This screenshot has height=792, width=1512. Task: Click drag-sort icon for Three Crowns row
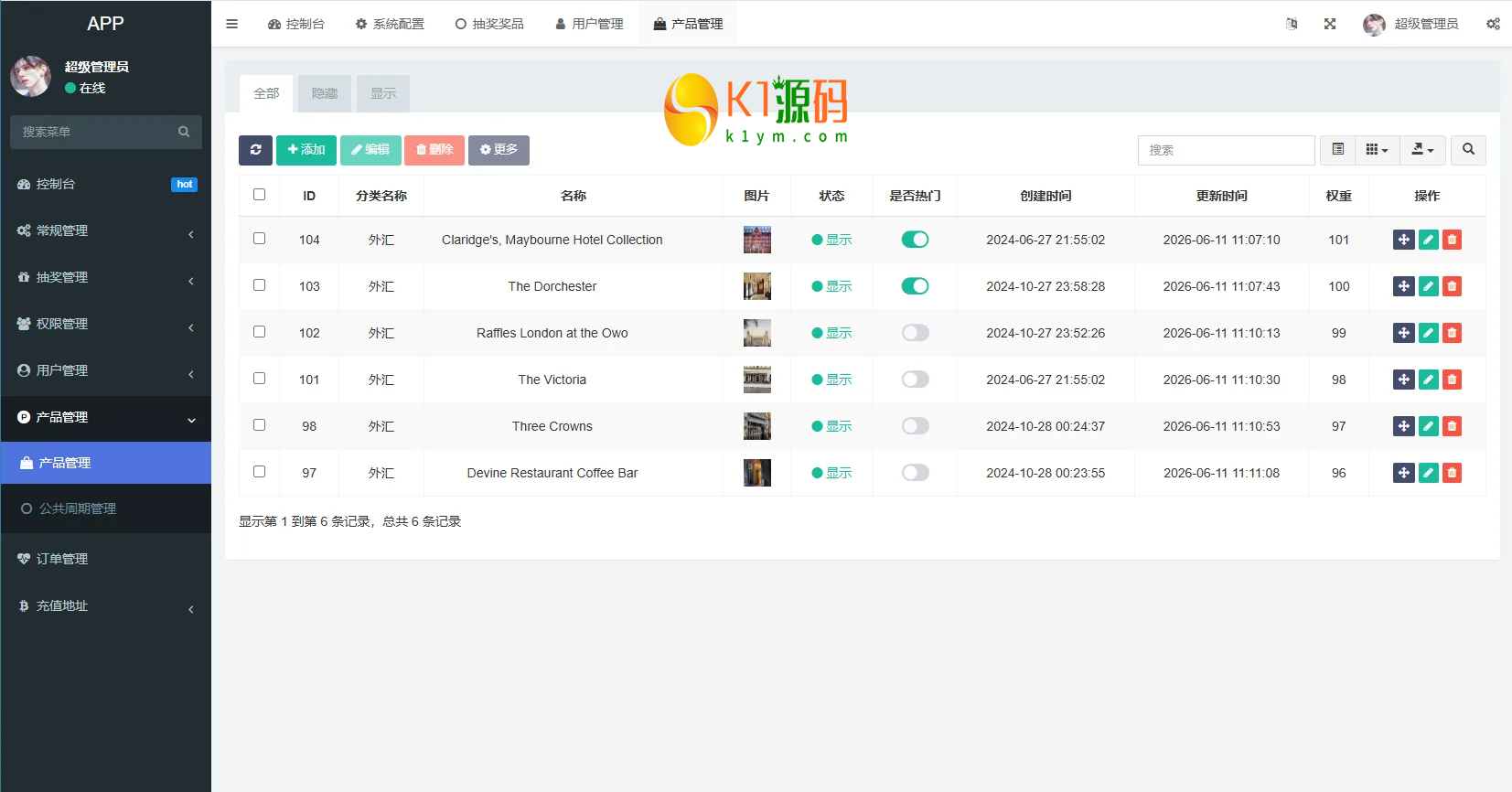point(1404,426)
